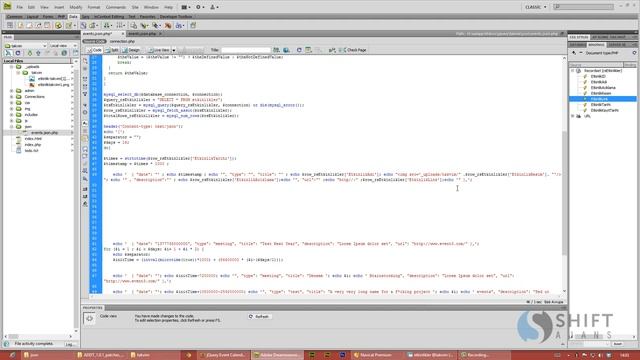Select the includes folder in the Files panel
The height and width of the screenshot is (360, 640).
pos(31,115)
